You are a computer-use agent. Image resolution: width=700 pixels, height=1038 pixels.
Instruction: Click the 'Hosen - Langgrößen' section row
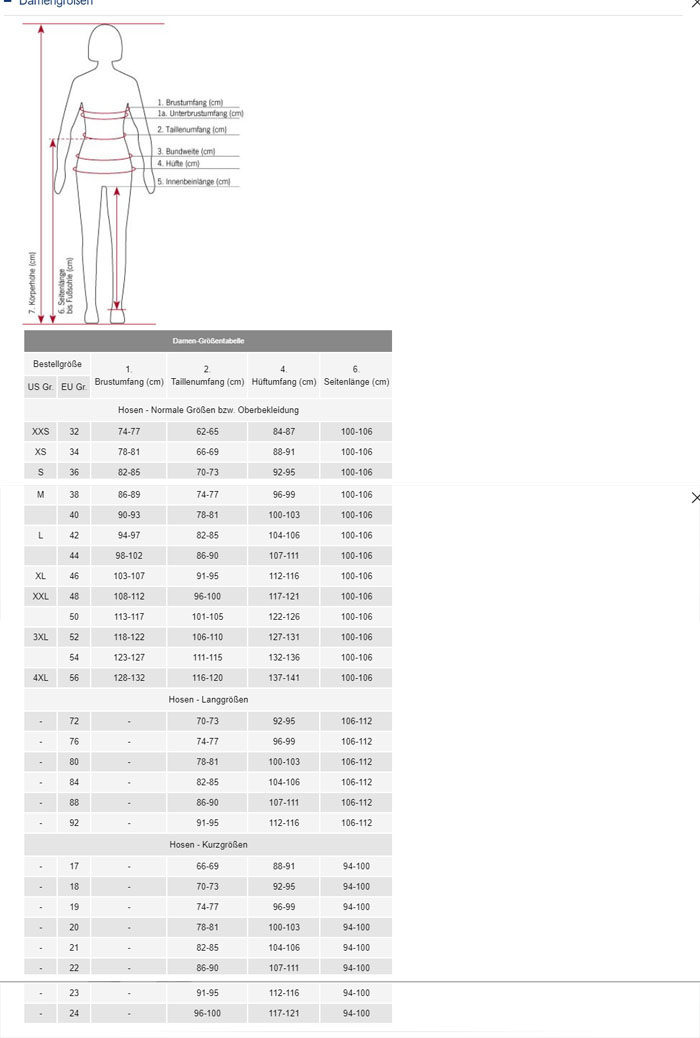pos(208,699)
